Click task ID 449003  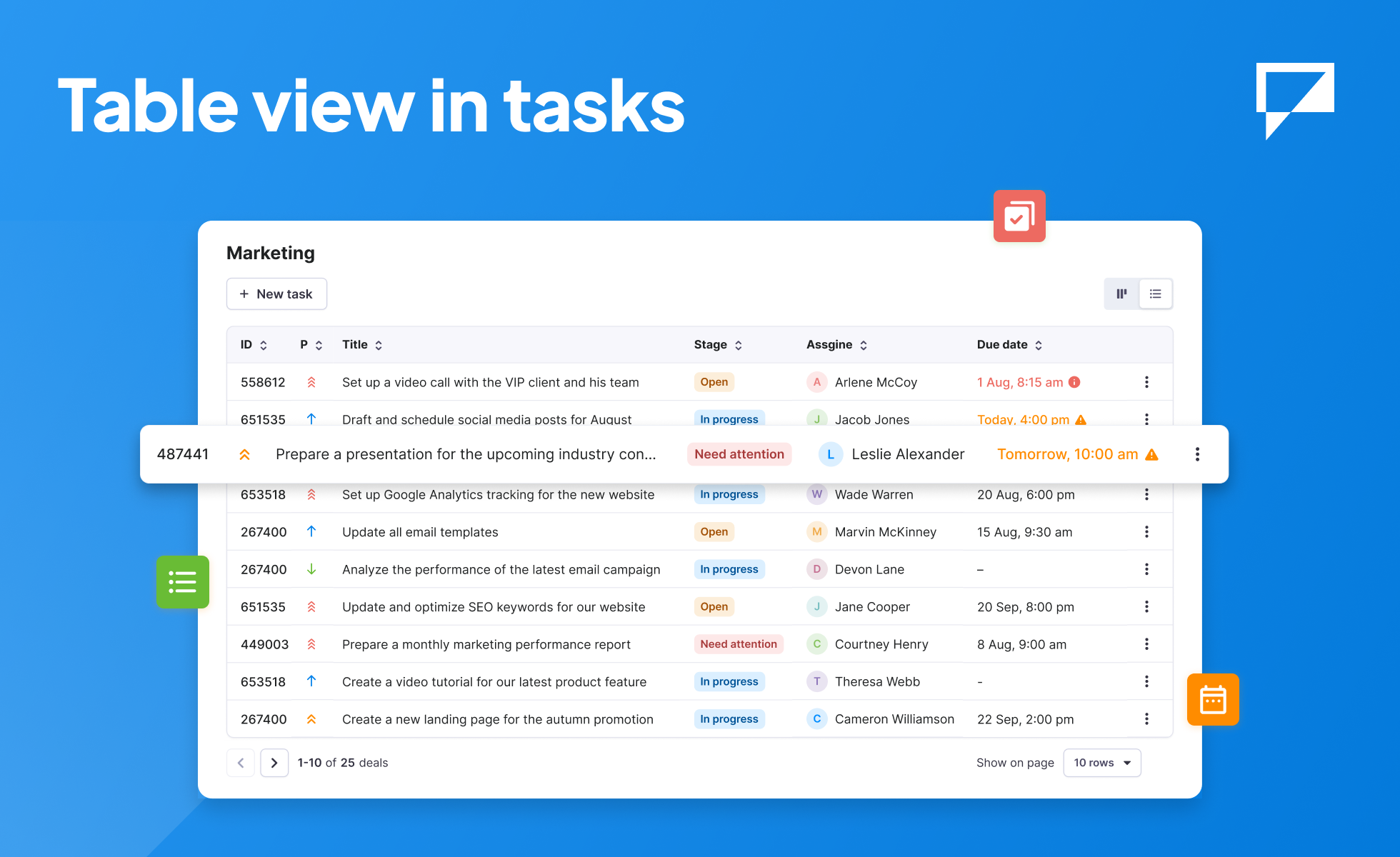pos(264,644)
